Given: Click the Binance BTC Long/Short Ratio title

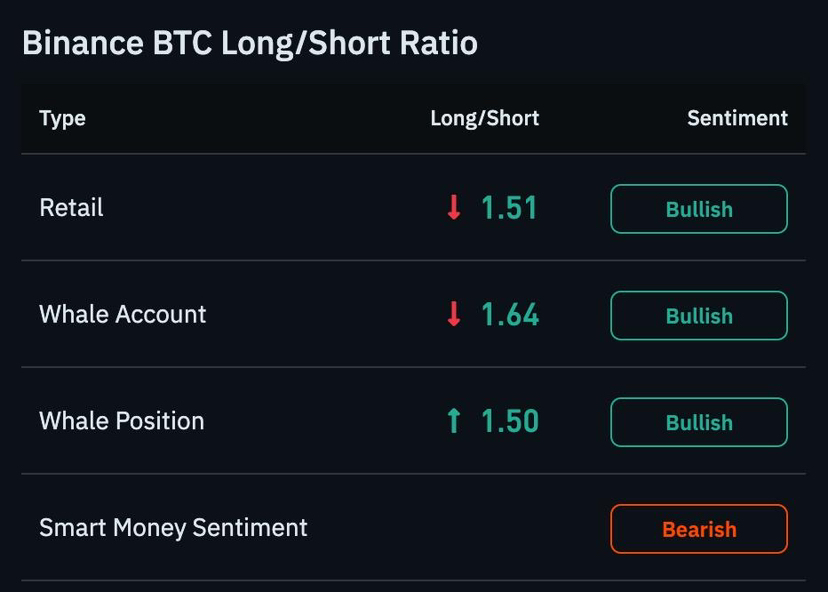Looking at the screenshot, I should [250, 43].
